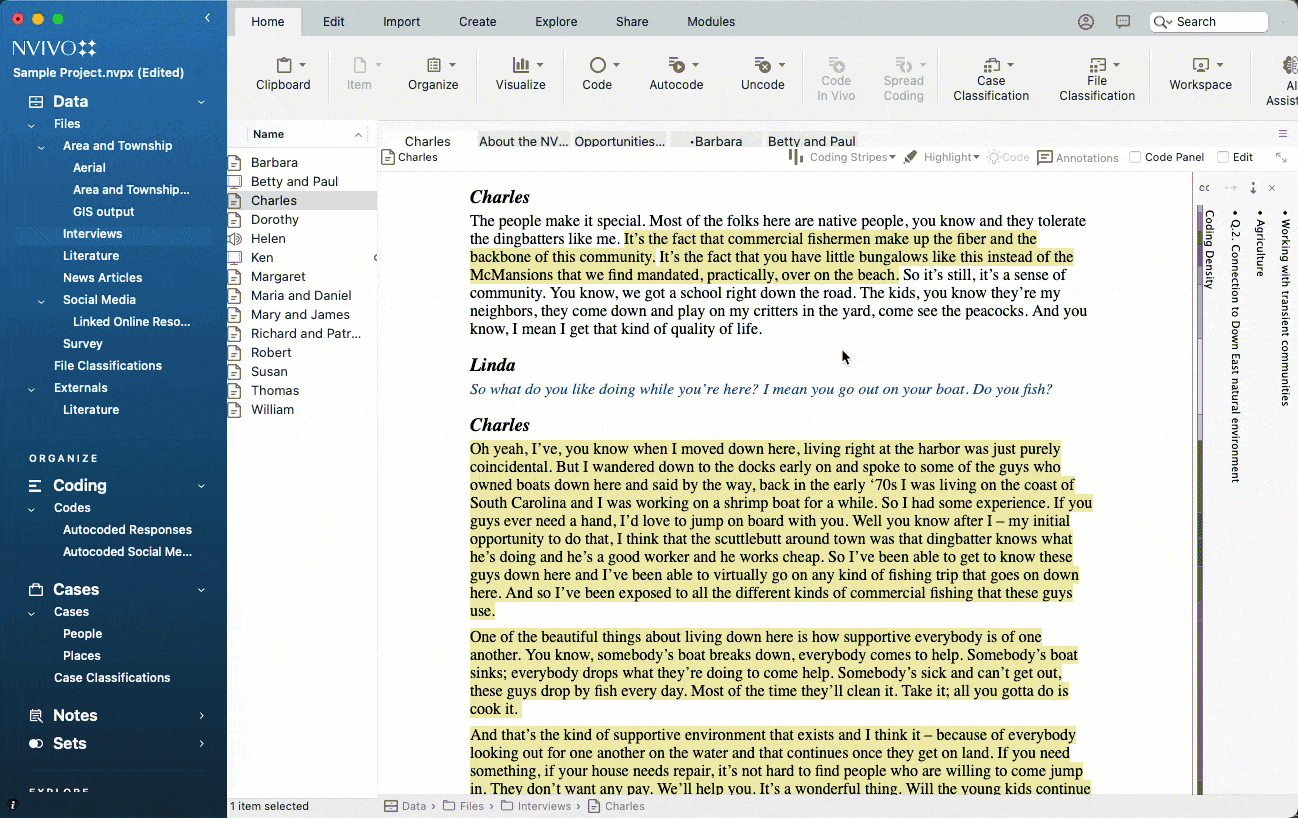Open the Coding Stripes dropdown
The width and height of the screenshot is (1298, 818).
pyautogui.click(x=852, y=157)
